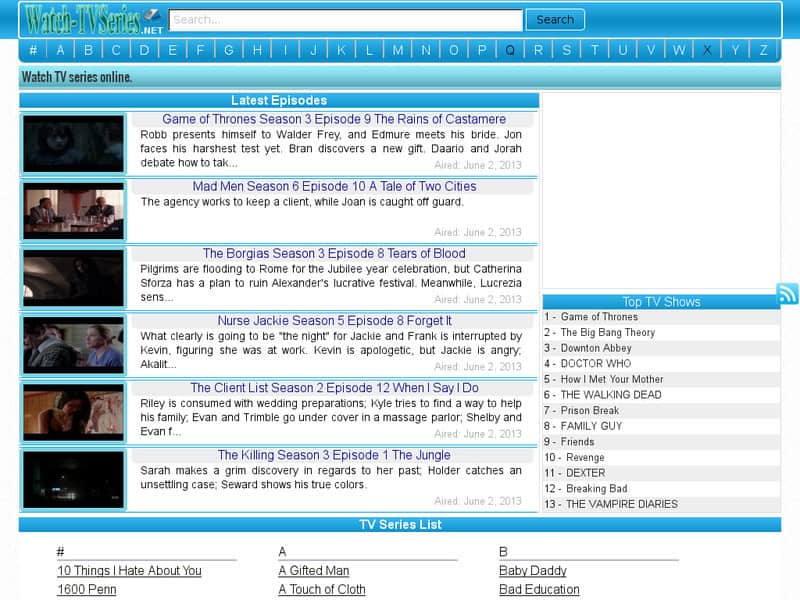The width and height of the screenshot is (800, 600).
Task: Open Game of Thrones in Top TV Shows
Action: pos(599,317)
